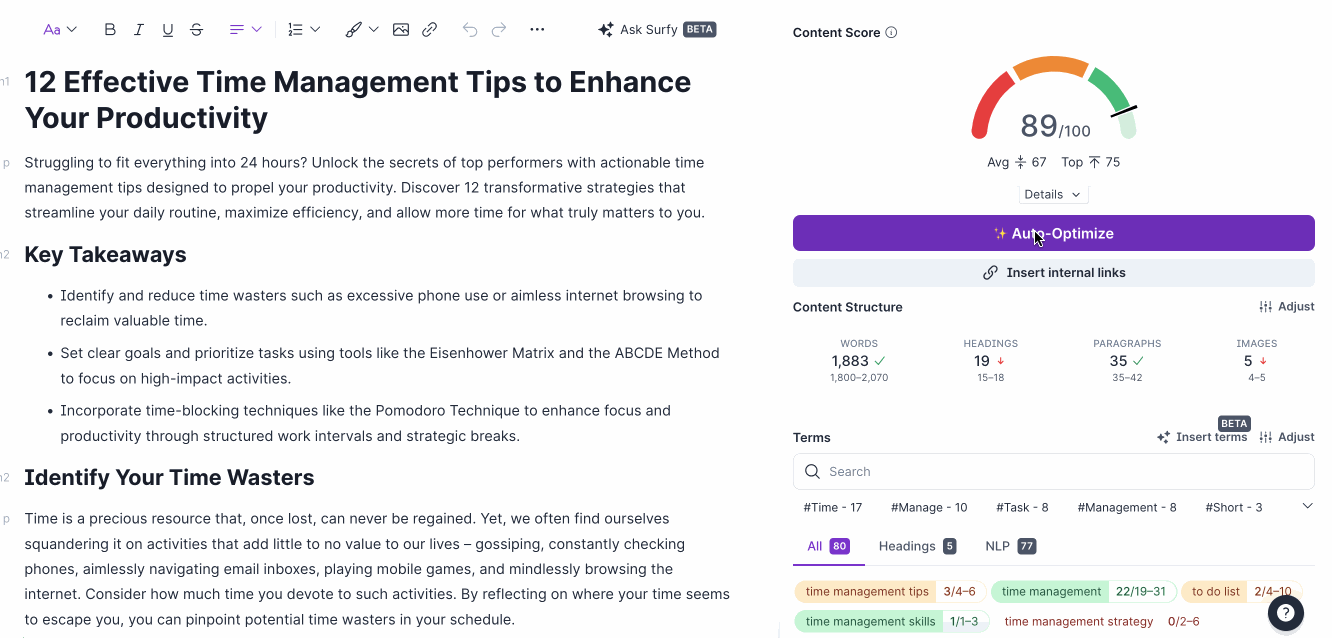Click the Insert internal links button
The height and width of the screenshot is (638, 1332).
(1053, 272)
